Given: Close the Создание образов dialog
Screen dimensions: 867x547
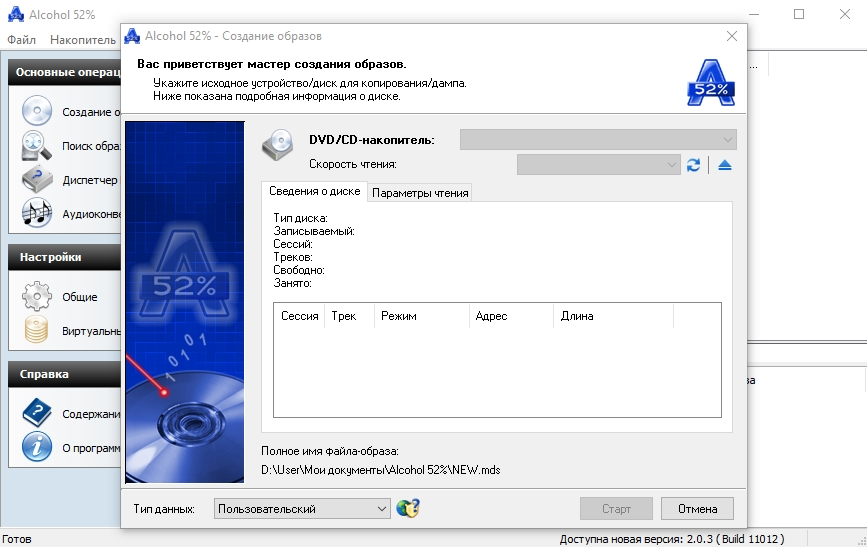Looking at the screenshot, I should (732, 36).
